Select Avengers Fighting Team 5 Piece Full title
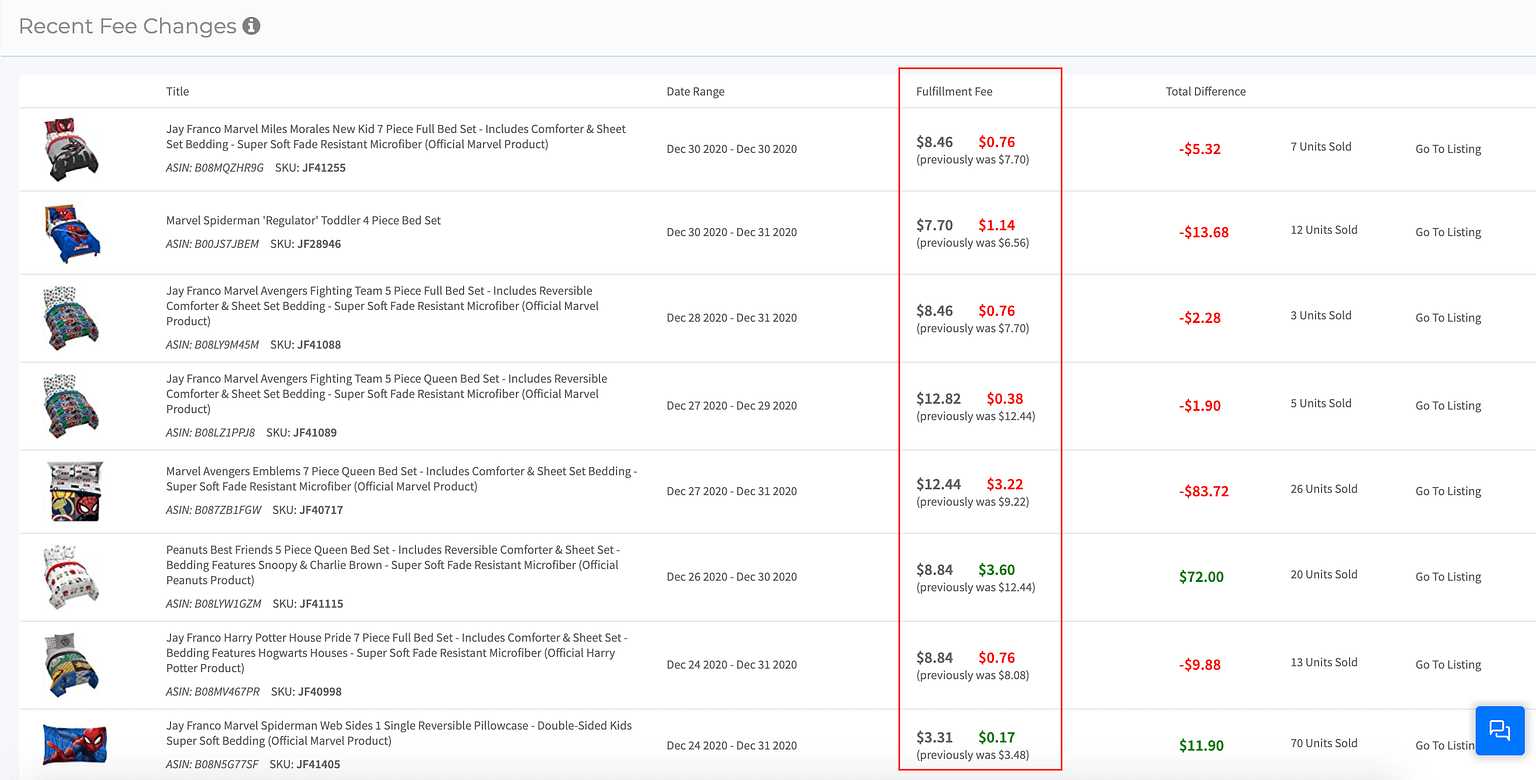The width and height of the screenshot is (1536, 780). 382,306
